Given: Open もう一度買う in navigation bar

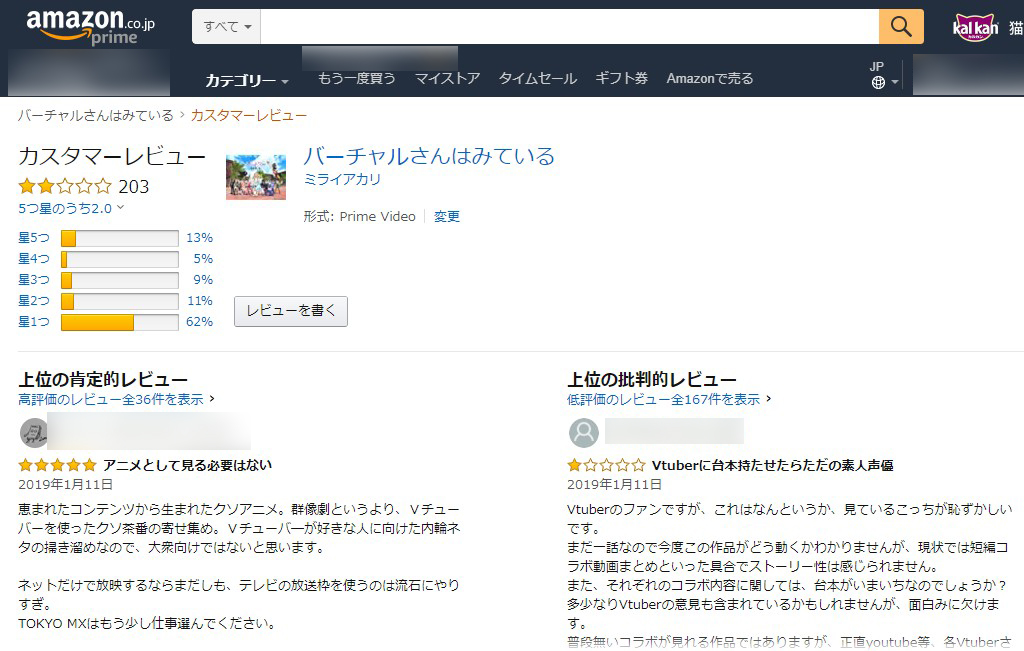Looking at the screenshot, I should point(357,78).
